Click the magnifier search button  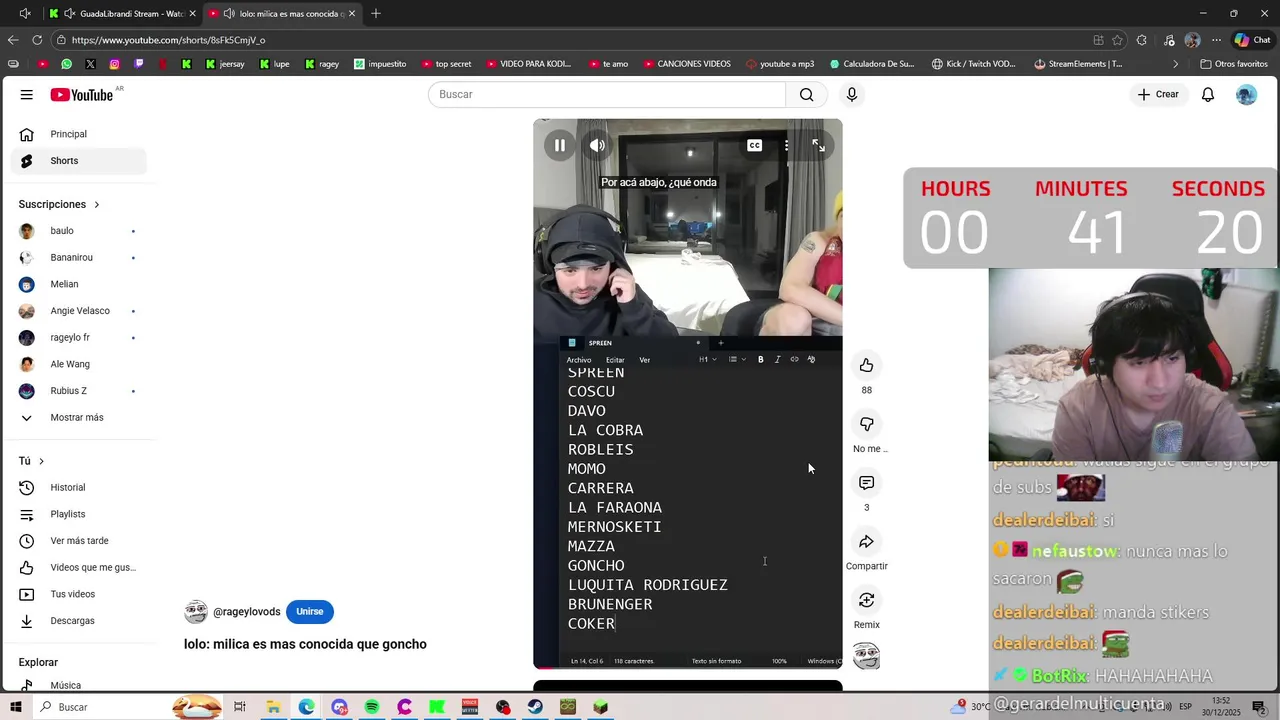pyautogui.click(x=806, y=94)
